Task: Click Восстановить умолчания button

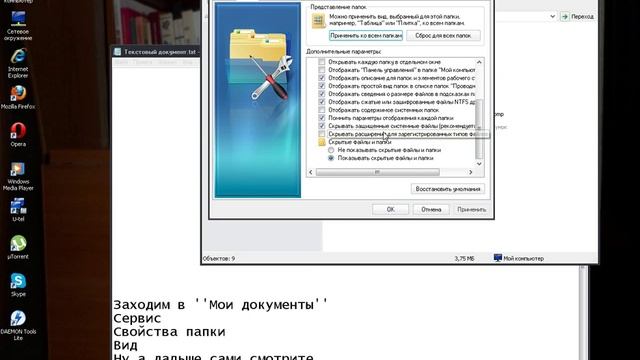Action: click(448, 189)
